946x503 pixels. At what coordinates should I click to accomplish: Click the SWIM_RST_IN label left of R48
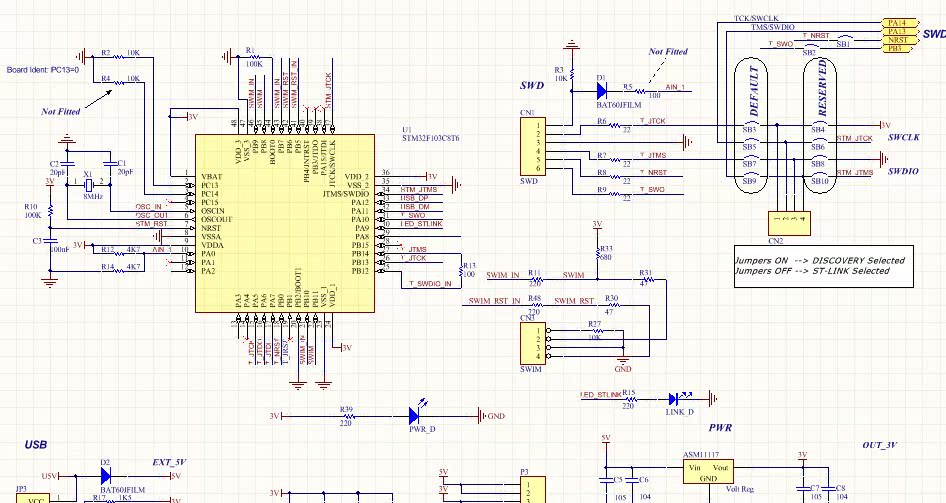coord(494,300)
